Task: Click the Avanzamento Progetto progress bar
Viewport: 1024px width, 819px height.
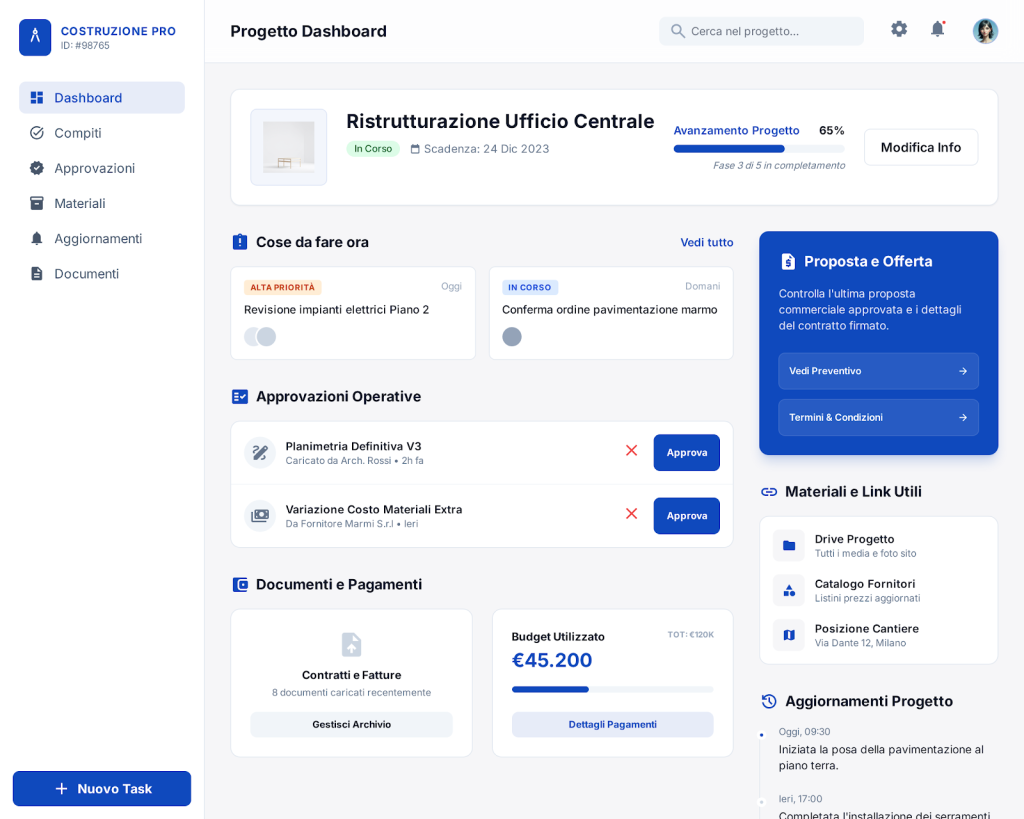Action: coord(758,149)
